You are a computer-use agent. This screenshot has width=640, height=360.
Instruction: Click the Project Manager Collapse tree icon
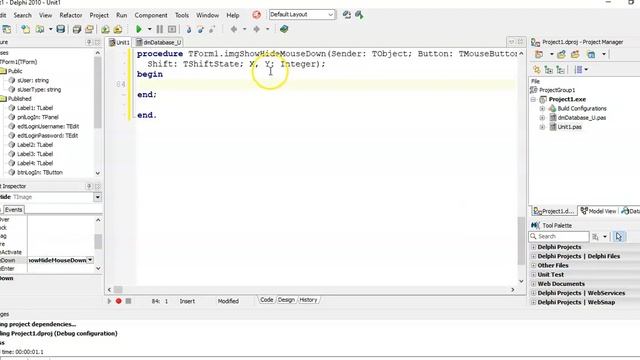[x=560, y=70]
